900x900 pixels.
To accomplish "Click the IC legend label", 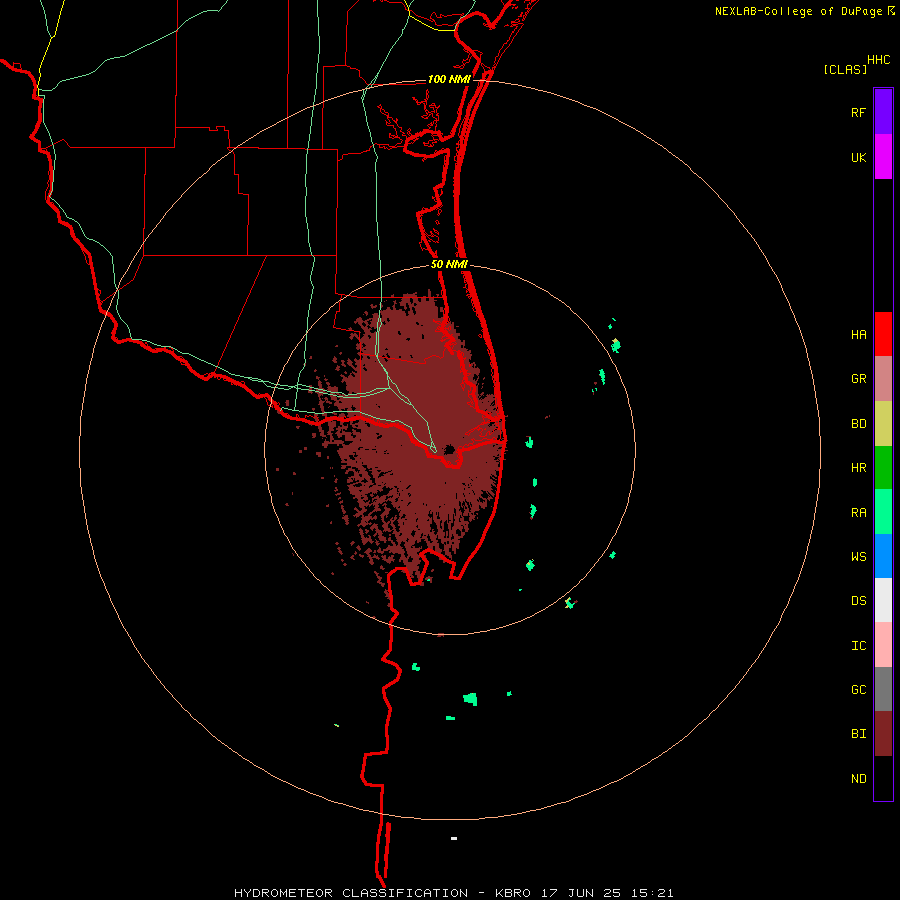I will click(x=859, y=646).
